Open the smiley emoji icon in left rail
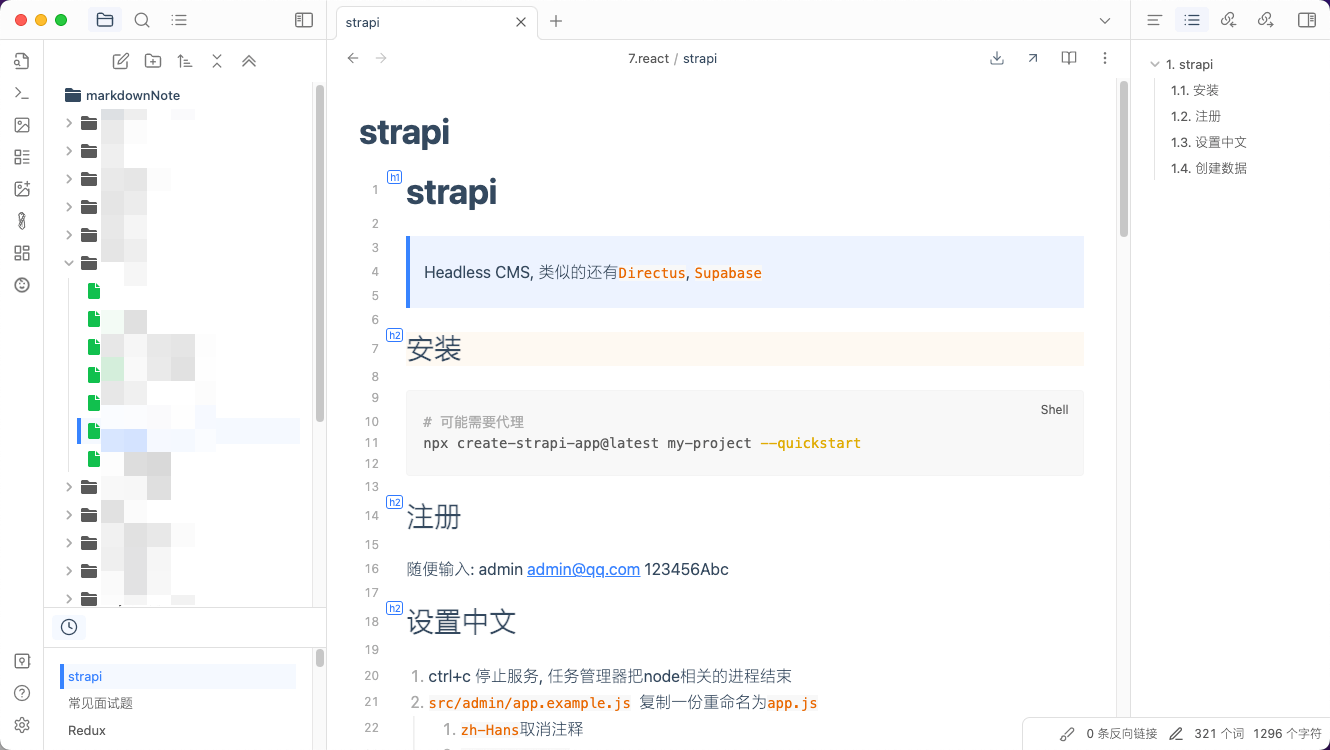1330x750 pixels. click(x=22, y=285)
